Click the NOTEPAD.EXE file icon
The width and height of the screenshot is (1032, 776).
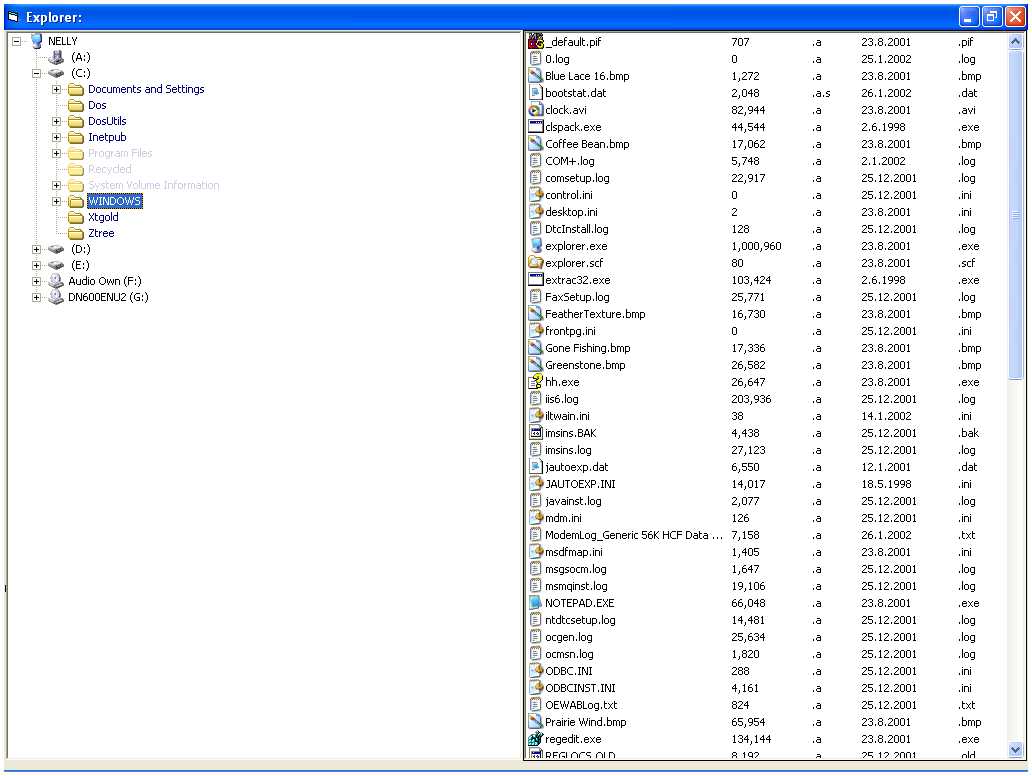(535, 603)
